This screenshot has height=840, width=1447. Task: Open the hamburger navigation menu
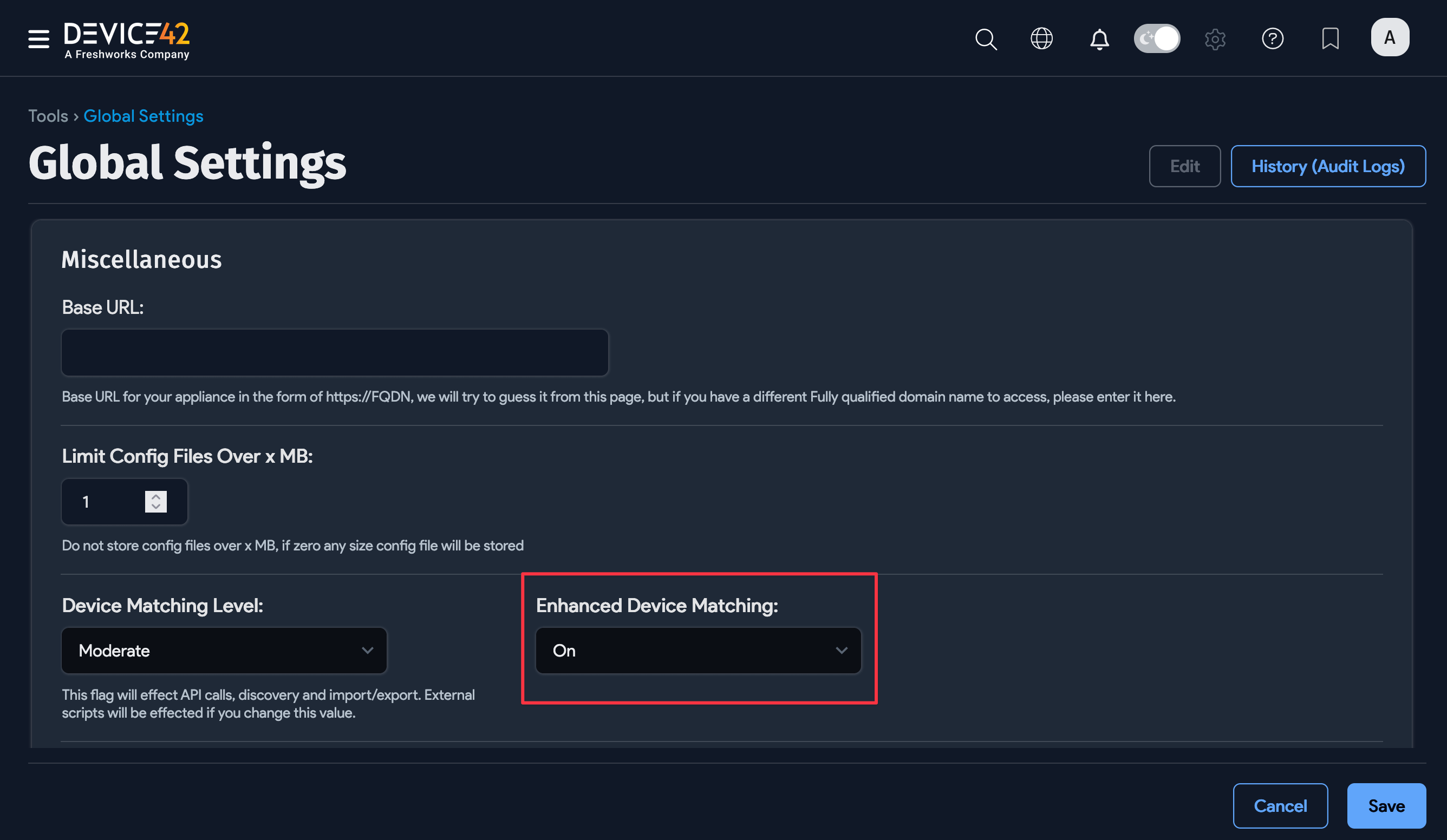pyautogui.click(x=38, y=38)
